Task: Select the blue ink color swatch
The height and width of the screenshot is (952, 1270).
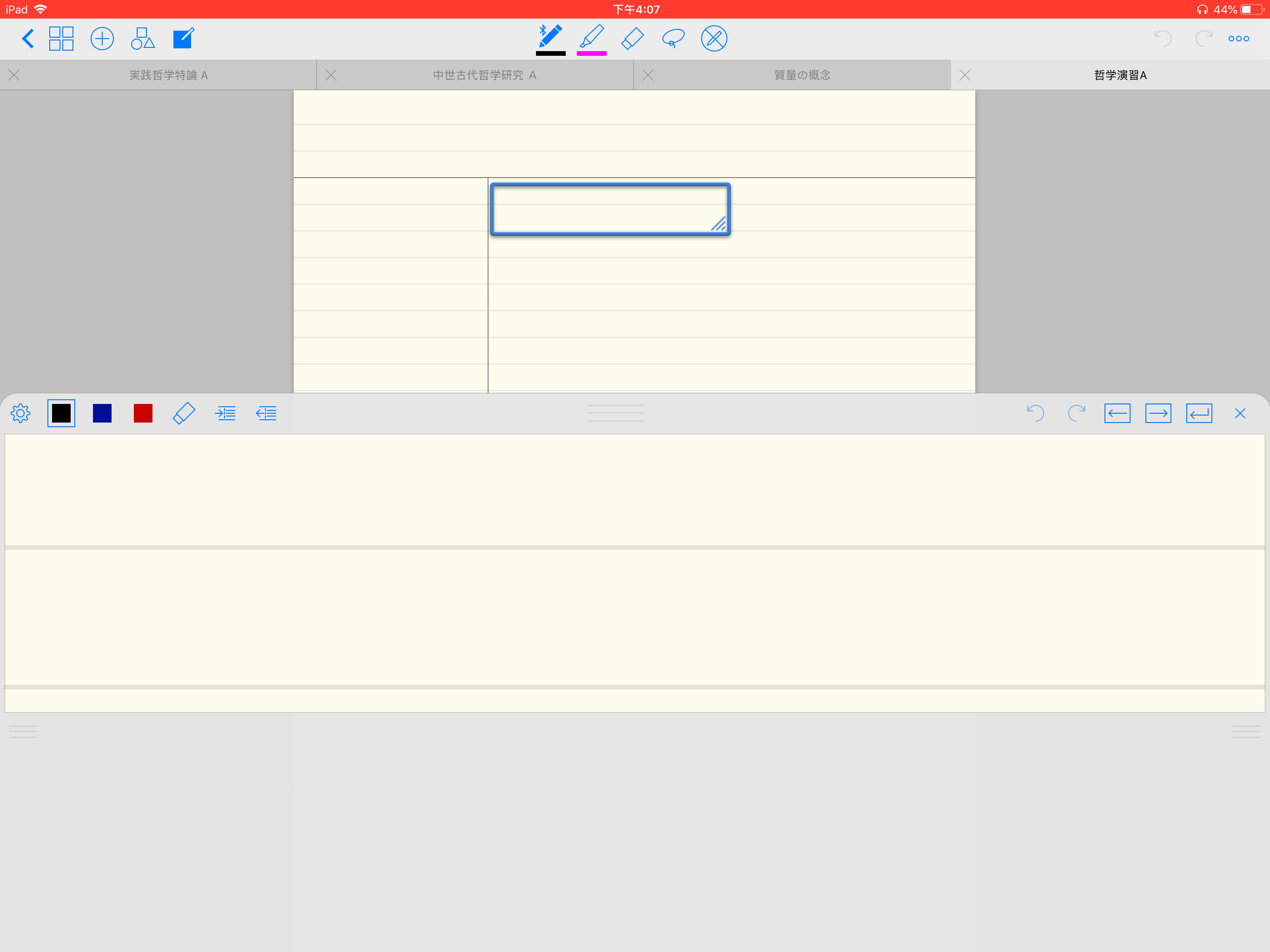Action: tap(102, 413)
